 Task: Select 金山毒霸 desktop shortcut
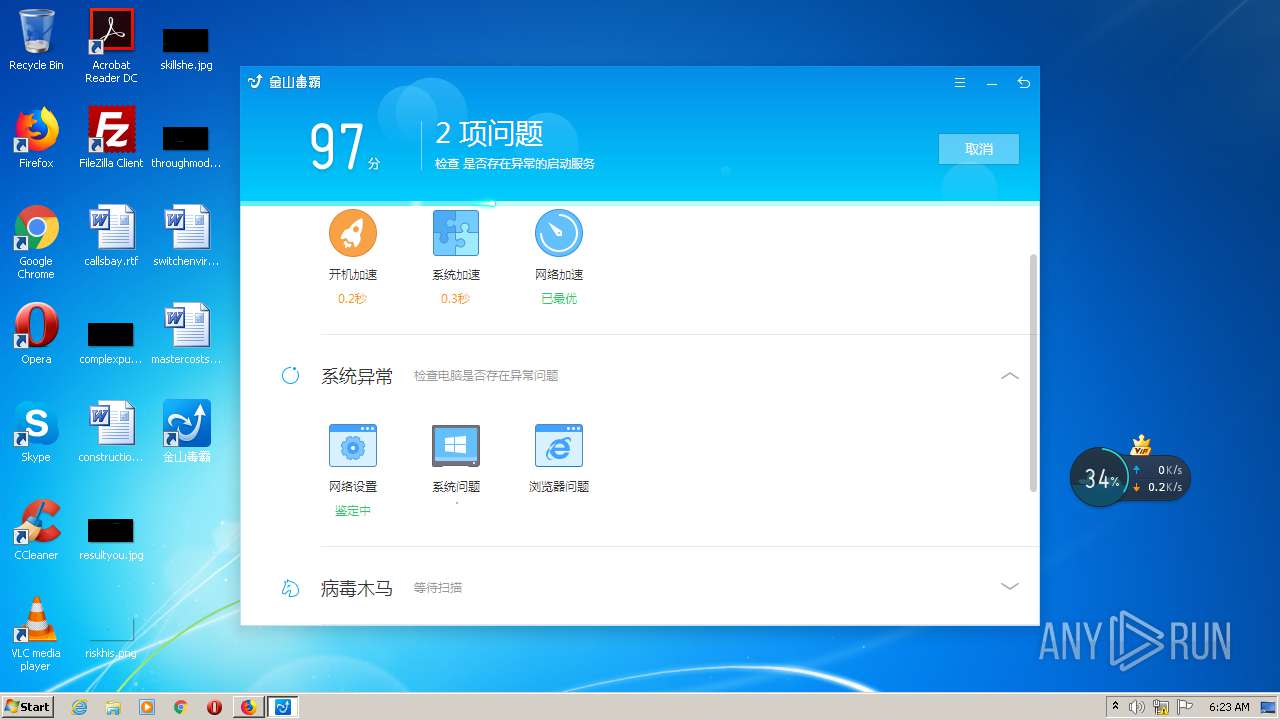coord(187,432)
